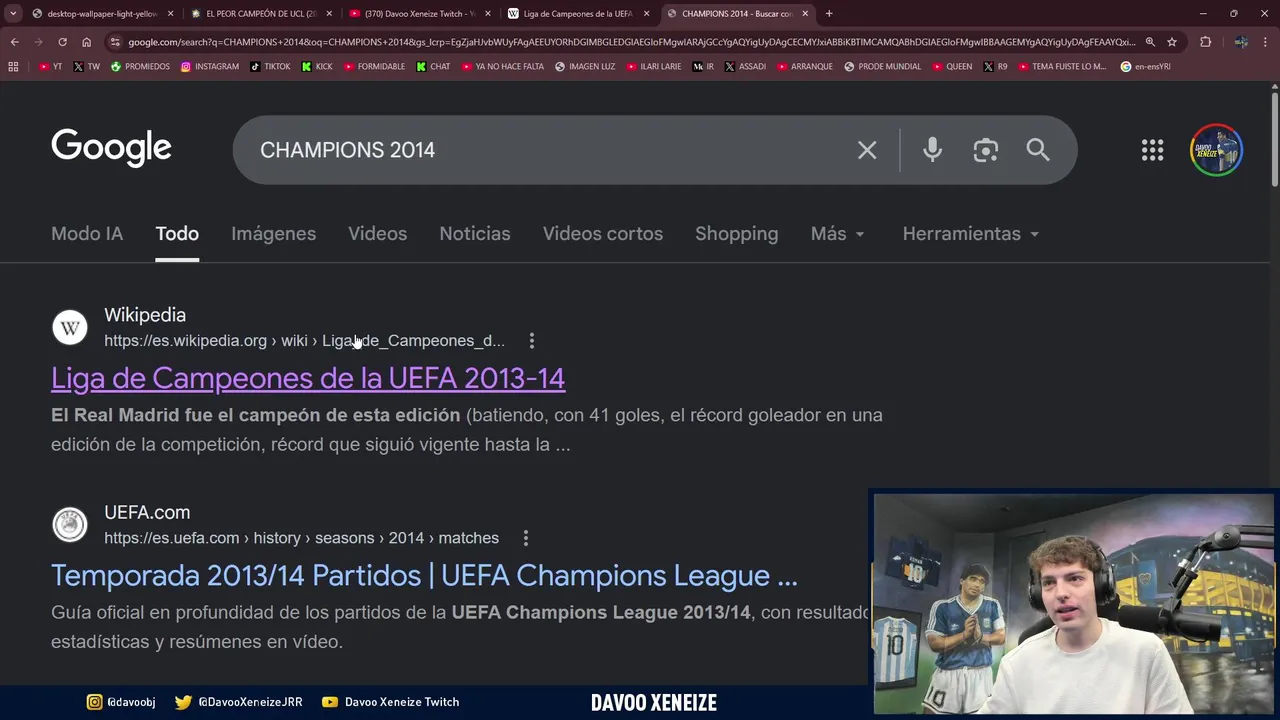The image size is (1280, 720).
Task: Expand the tab search dropdown arrow
Action: click(x=13, y=14)
